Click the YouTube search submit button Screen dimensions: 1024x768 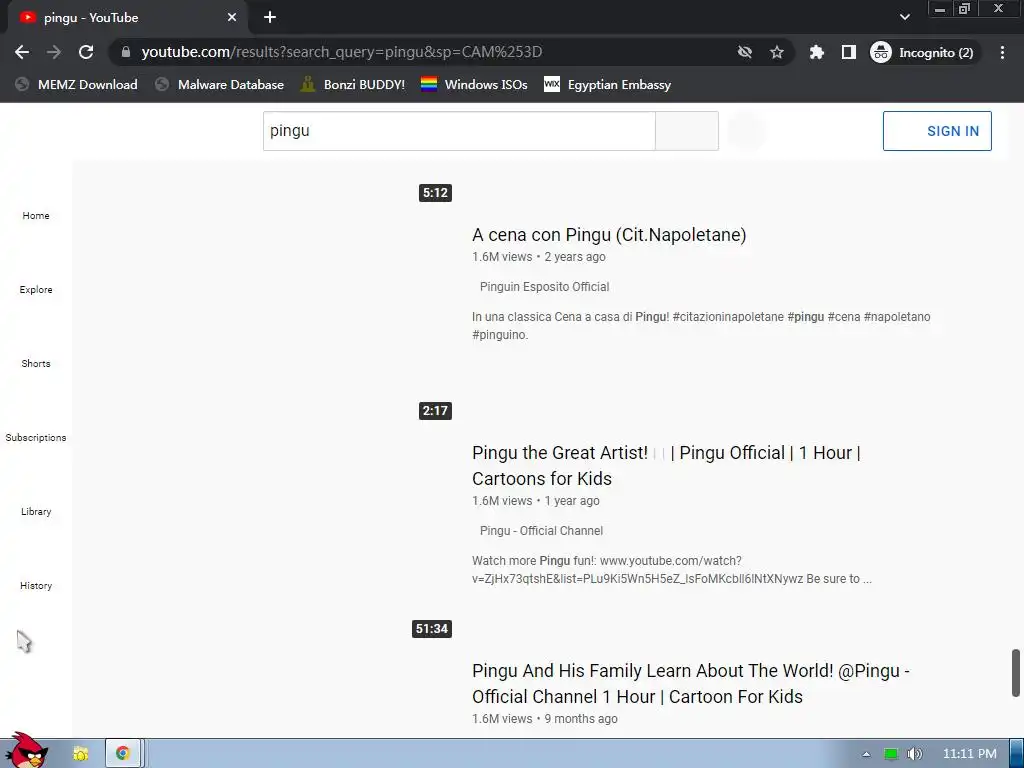tap(687, 131)
